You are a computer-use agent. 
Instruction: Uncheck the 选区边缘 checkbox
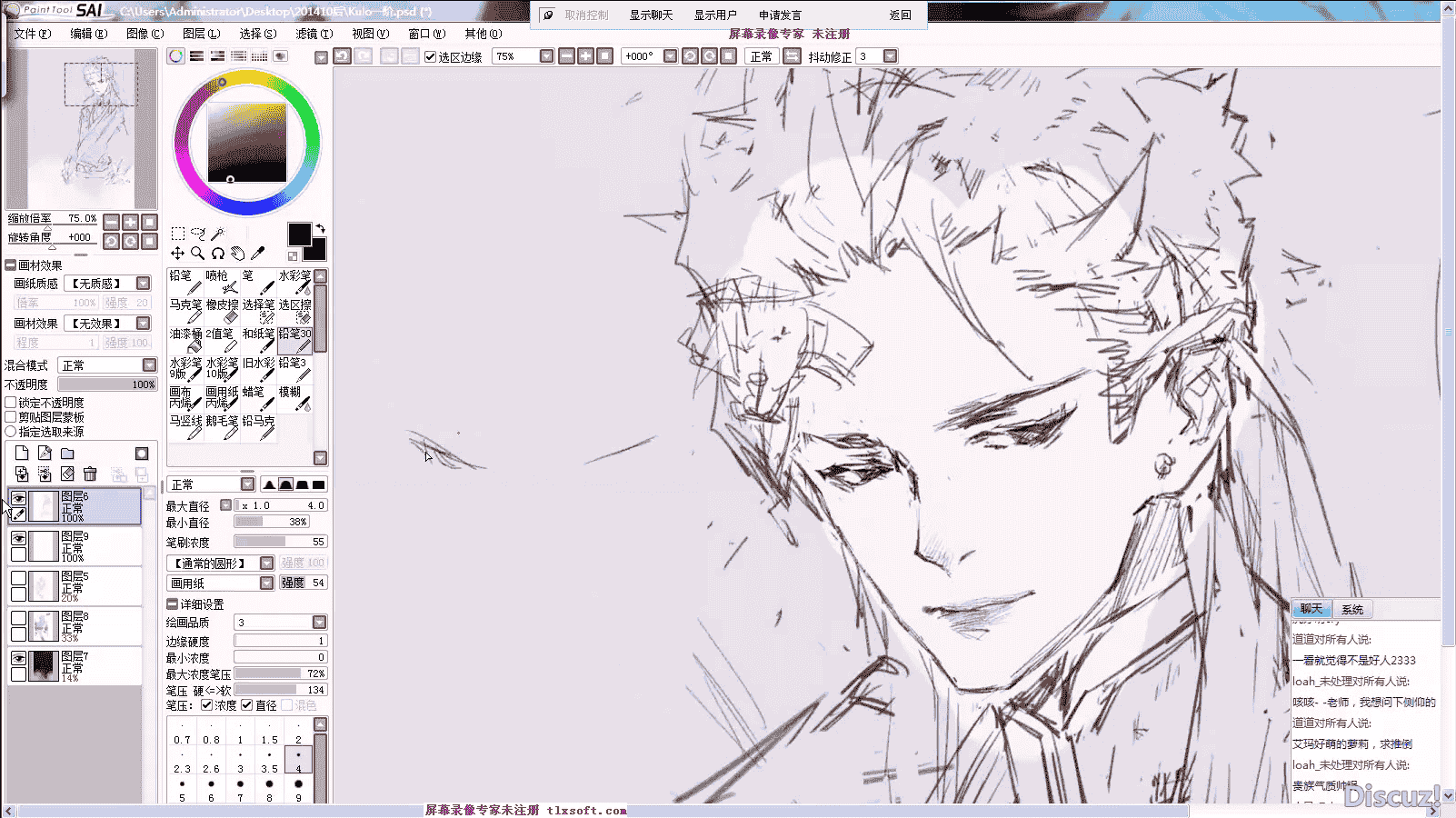pos(431,56)
